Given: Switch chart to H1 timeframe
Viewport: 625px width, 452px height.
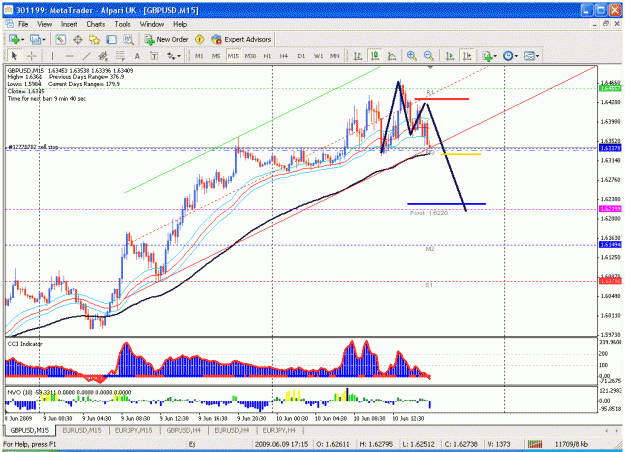Looking at the screenshot, I should (x=267, y=56).
